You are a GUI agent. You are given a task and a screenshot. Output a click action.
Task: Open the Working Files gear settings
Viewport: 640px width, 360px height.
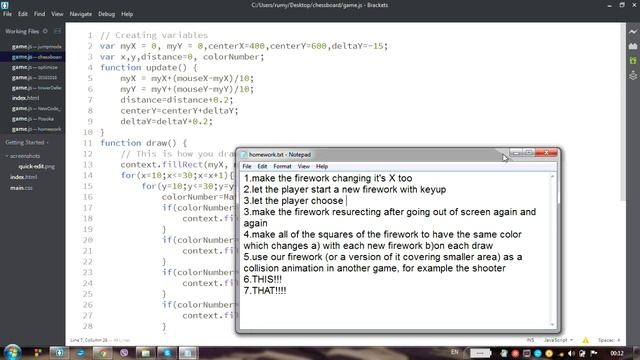point(45,31)
